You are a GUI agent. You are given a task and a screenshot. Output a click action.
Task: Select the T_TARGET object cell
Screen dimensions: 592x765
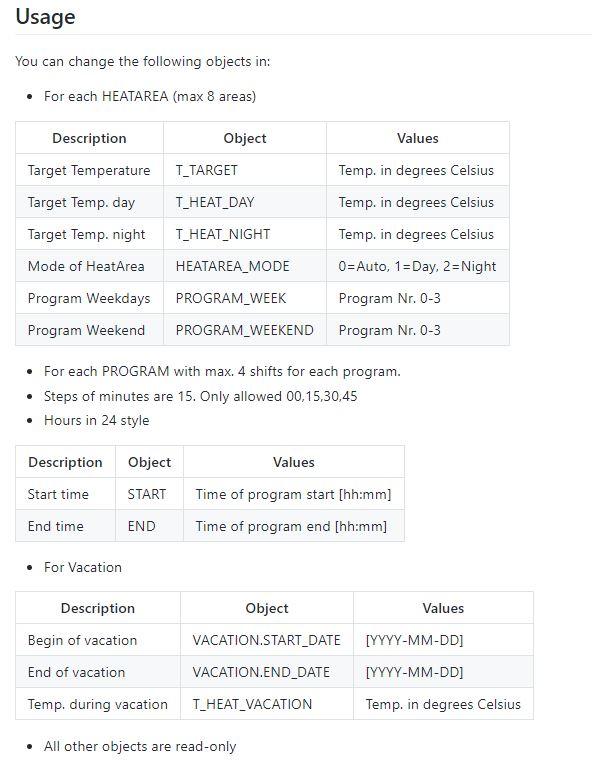tap(245, 170)
